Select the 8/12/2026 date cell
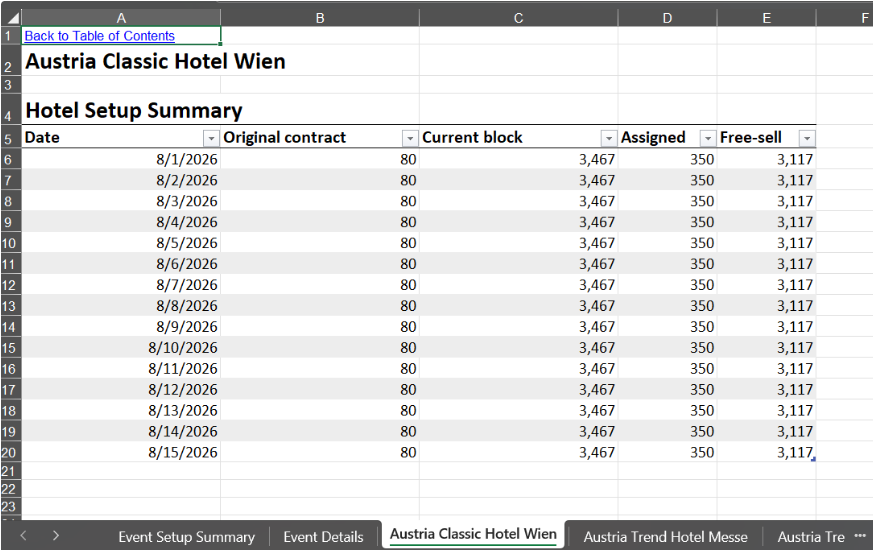873x550 pixels. [121, 390]
